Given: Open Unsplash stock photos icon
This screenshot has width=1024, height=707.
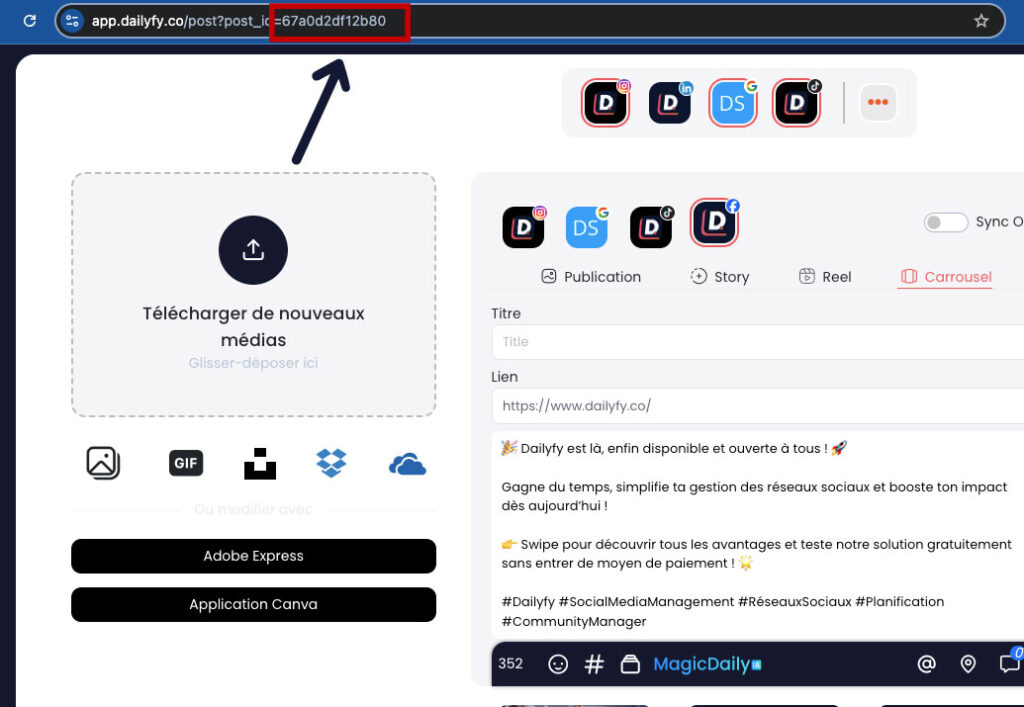Looking at the screenshot, I should [260, 463].
